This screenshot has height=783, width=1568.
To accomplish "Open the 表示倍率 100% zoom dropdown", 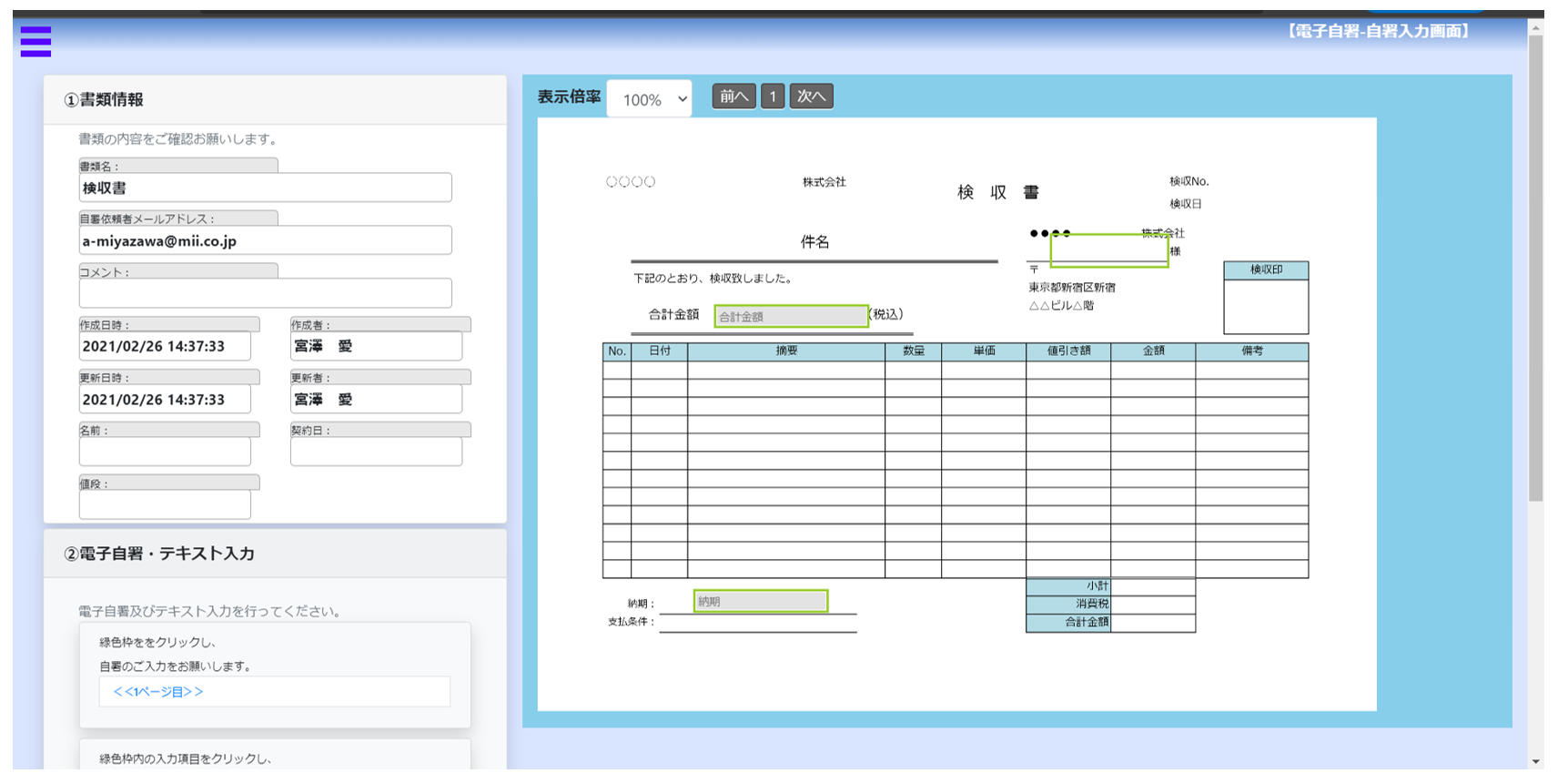I will pos(649,98).
